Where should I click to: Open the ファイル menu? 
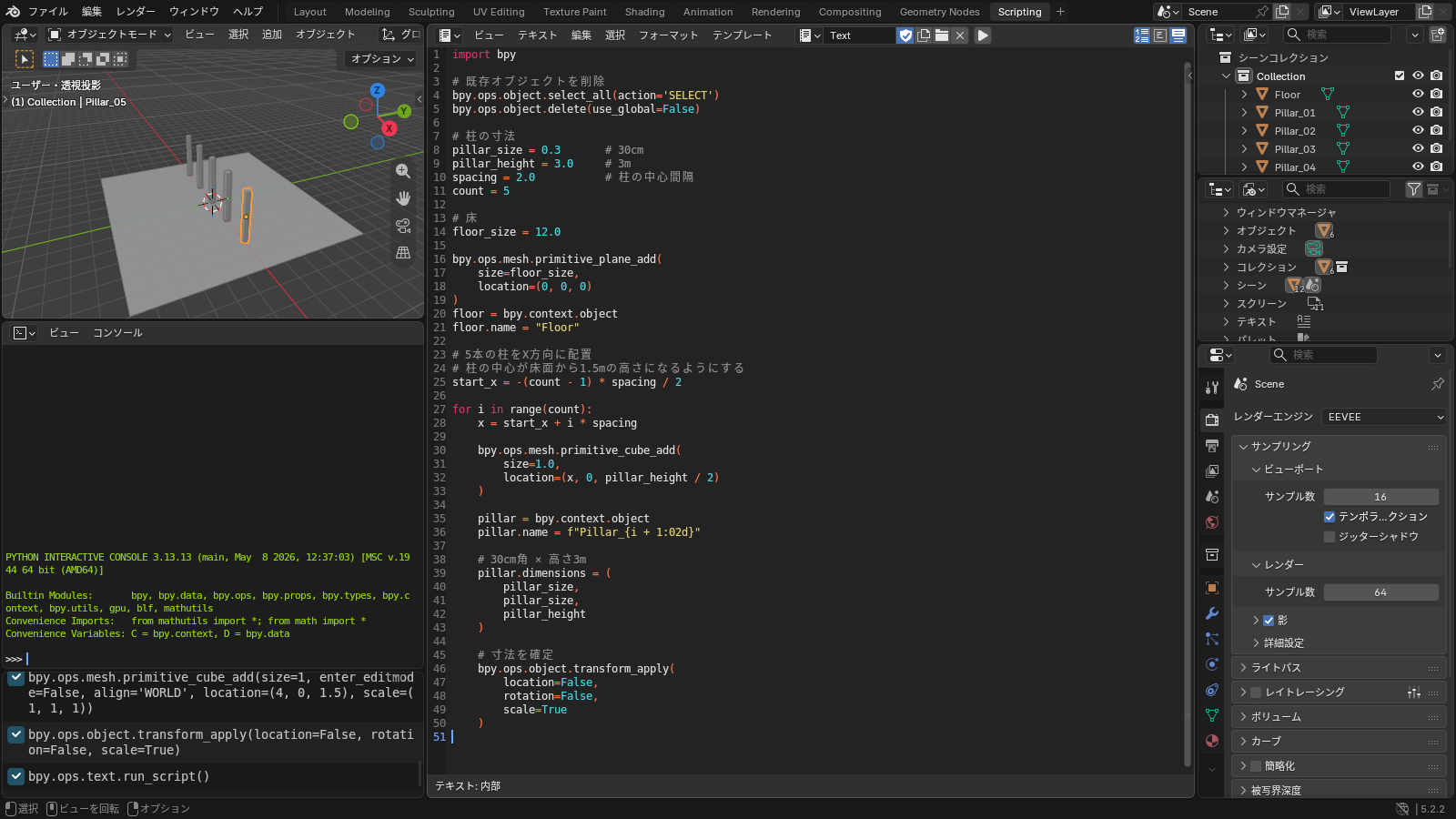click(x=47, y=12)
